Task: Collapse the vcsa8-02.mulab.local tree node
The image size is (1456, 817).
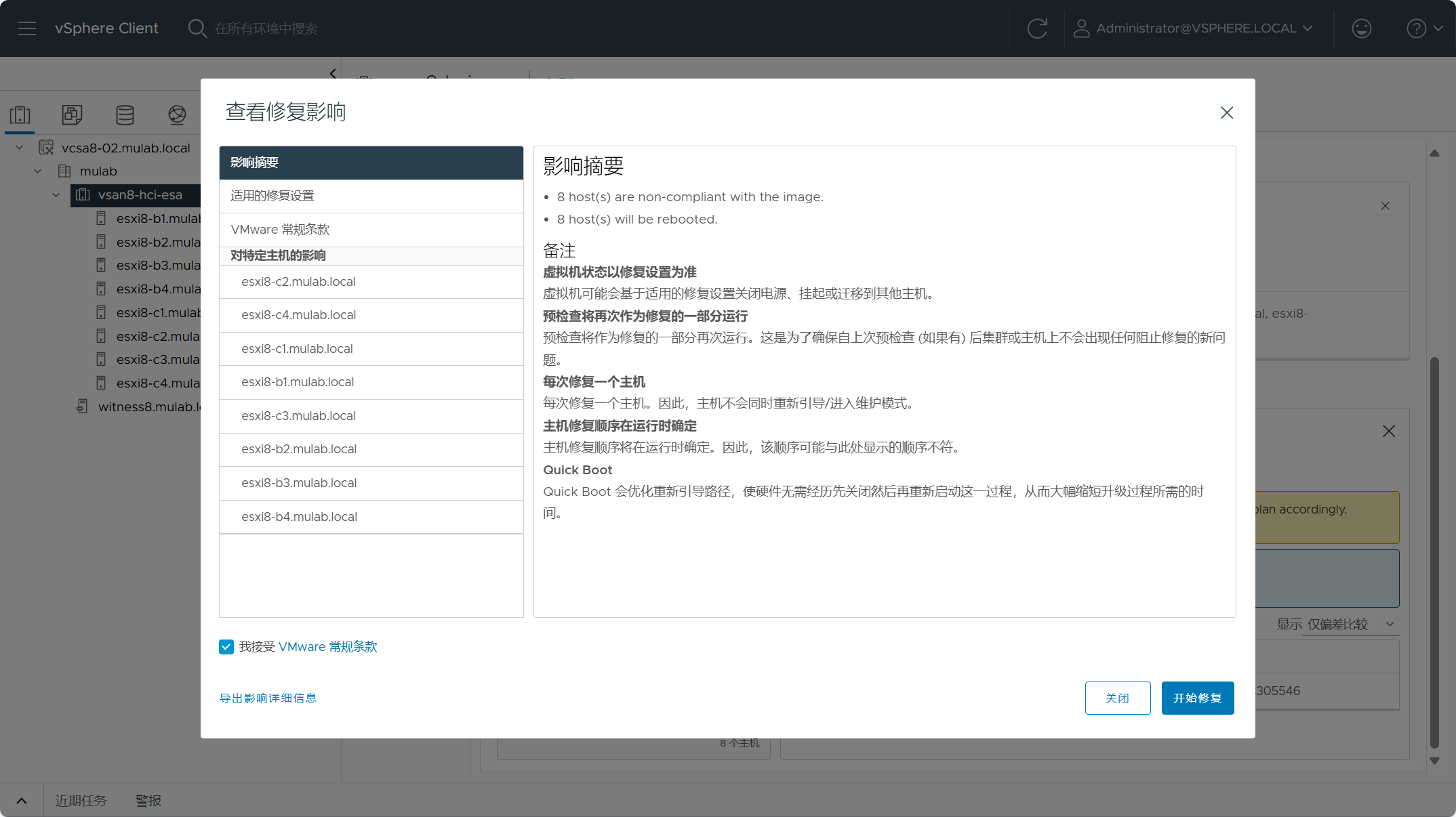Action: (x=20, y=148)
